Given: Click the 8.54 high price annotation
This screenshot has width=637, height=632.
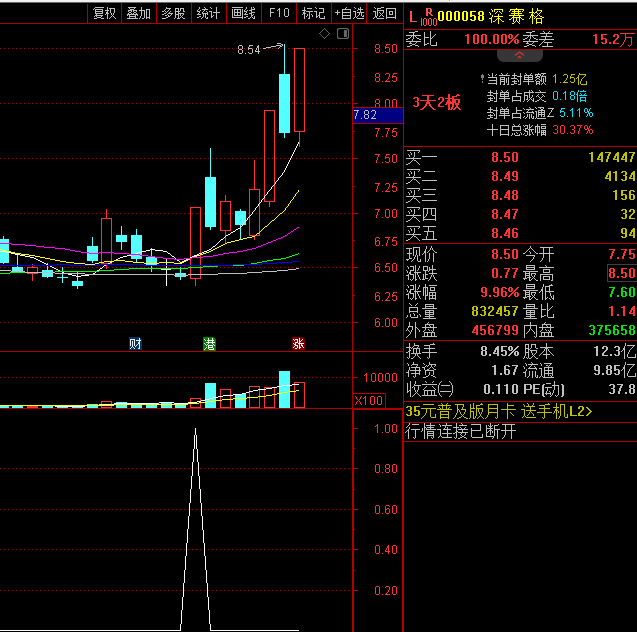Looking at the screenshot, I should click(249, 50).
